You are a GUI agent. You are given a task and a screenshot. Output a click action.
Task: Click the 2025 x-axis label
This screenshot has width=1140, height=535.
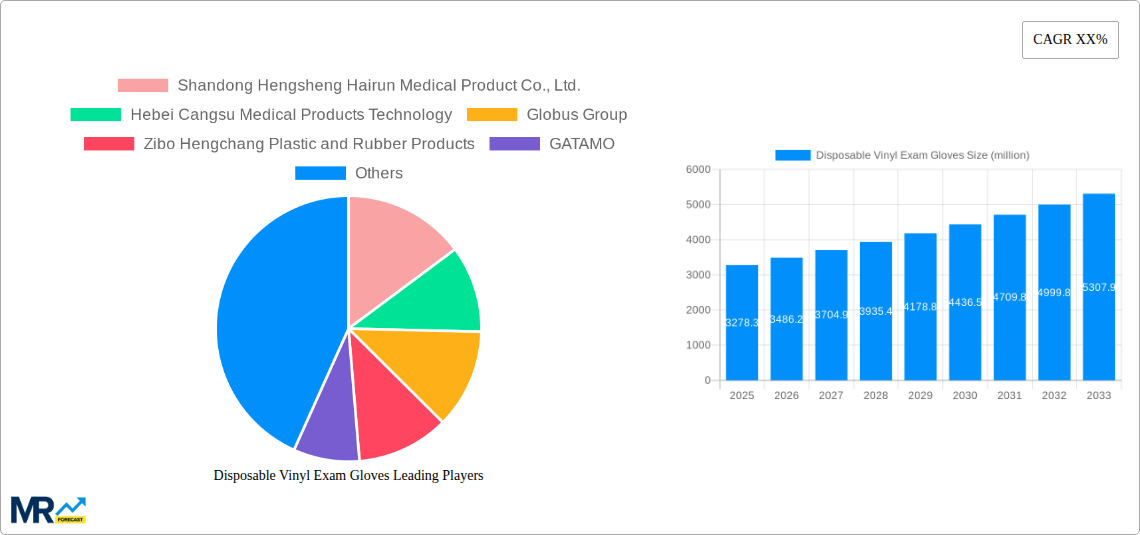[x=742, y=395]
